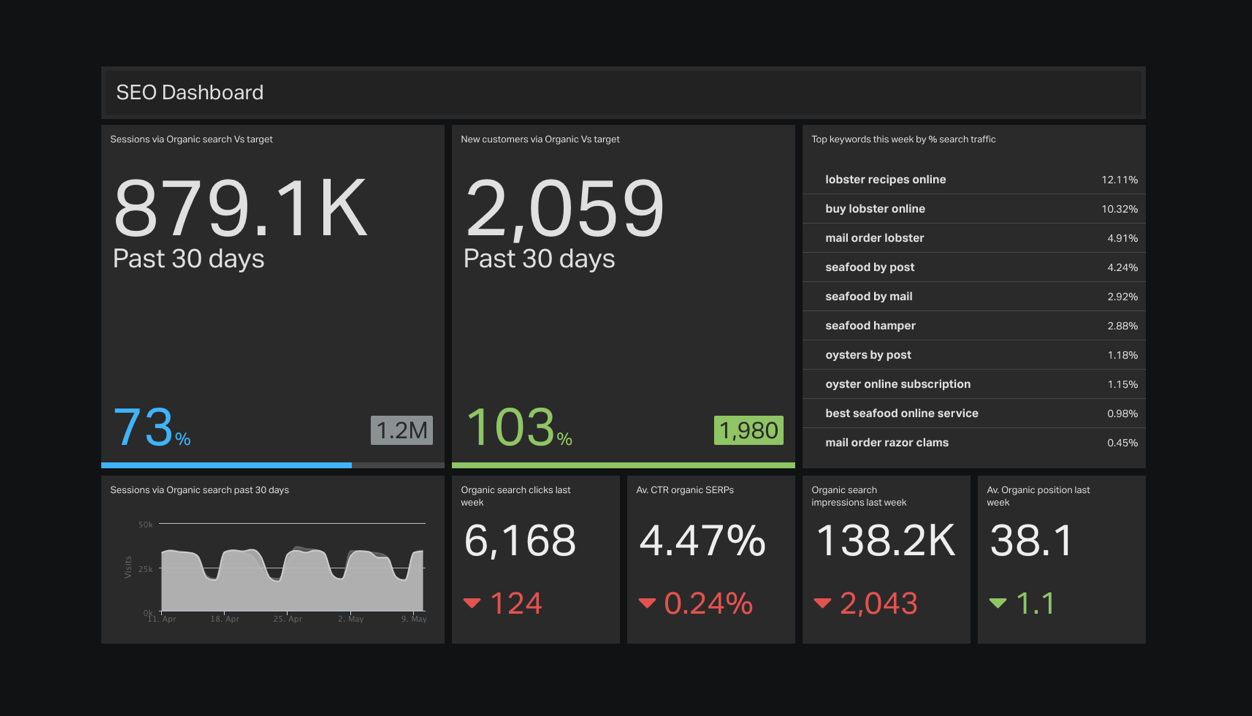Choose the "seafood by post" keyword
Screen dimensions: 1252x716
pyautogui.click(x=870, y=267)
